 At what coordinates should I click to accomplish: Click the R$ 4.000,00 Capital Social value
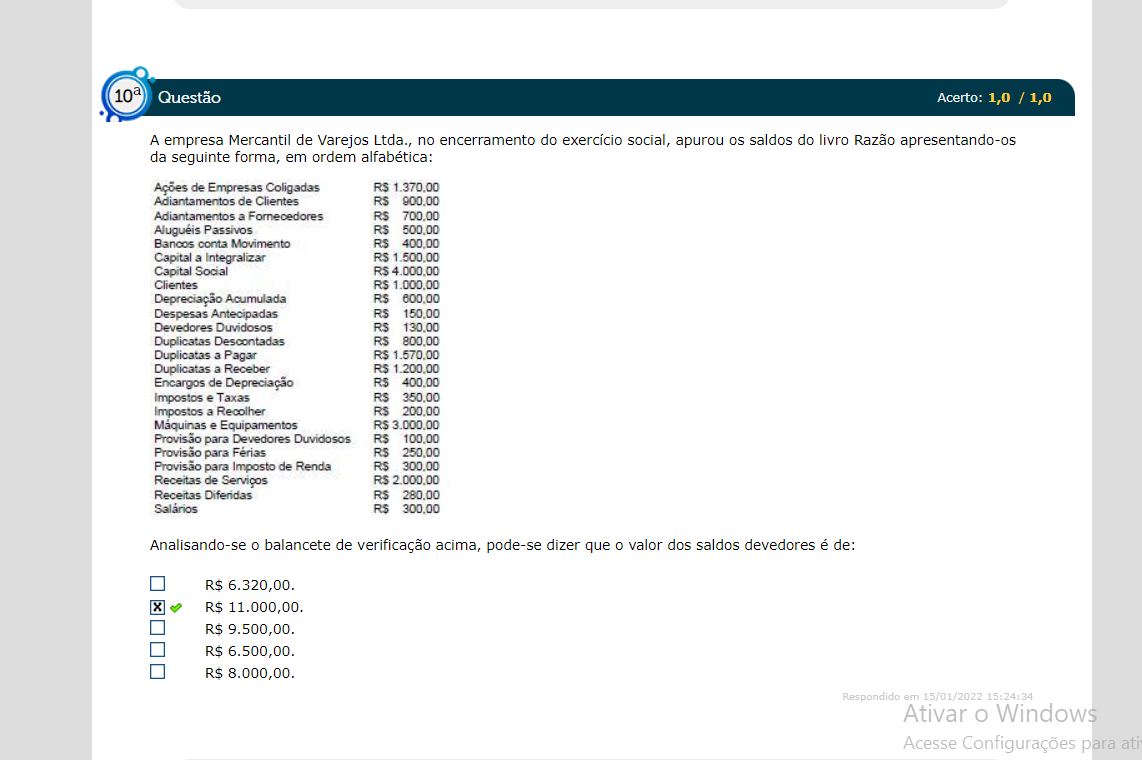(x=406, y=271)
